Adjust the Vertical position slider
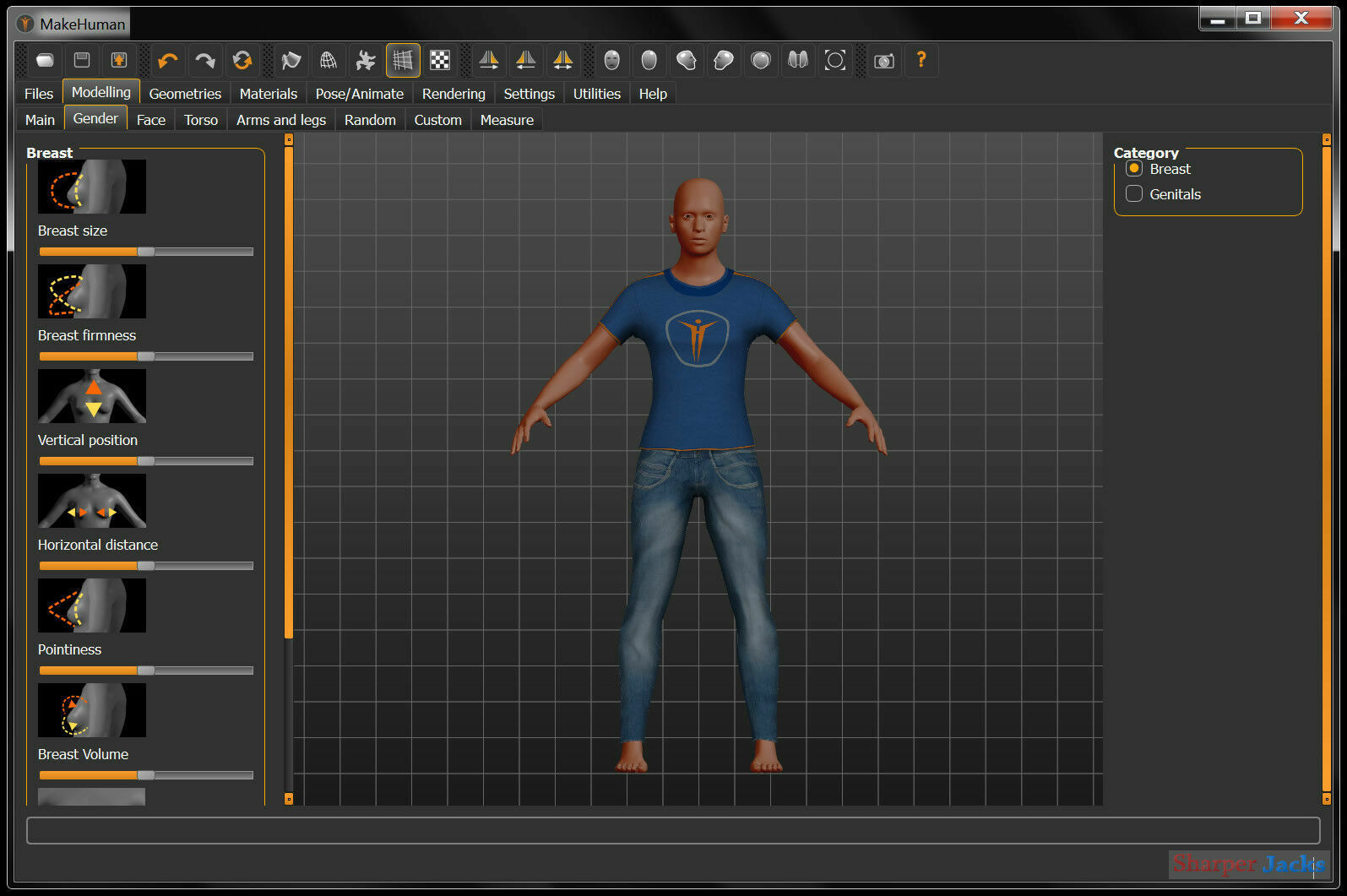The width and height of the screenshot is (1347, 896). point(146,461)
